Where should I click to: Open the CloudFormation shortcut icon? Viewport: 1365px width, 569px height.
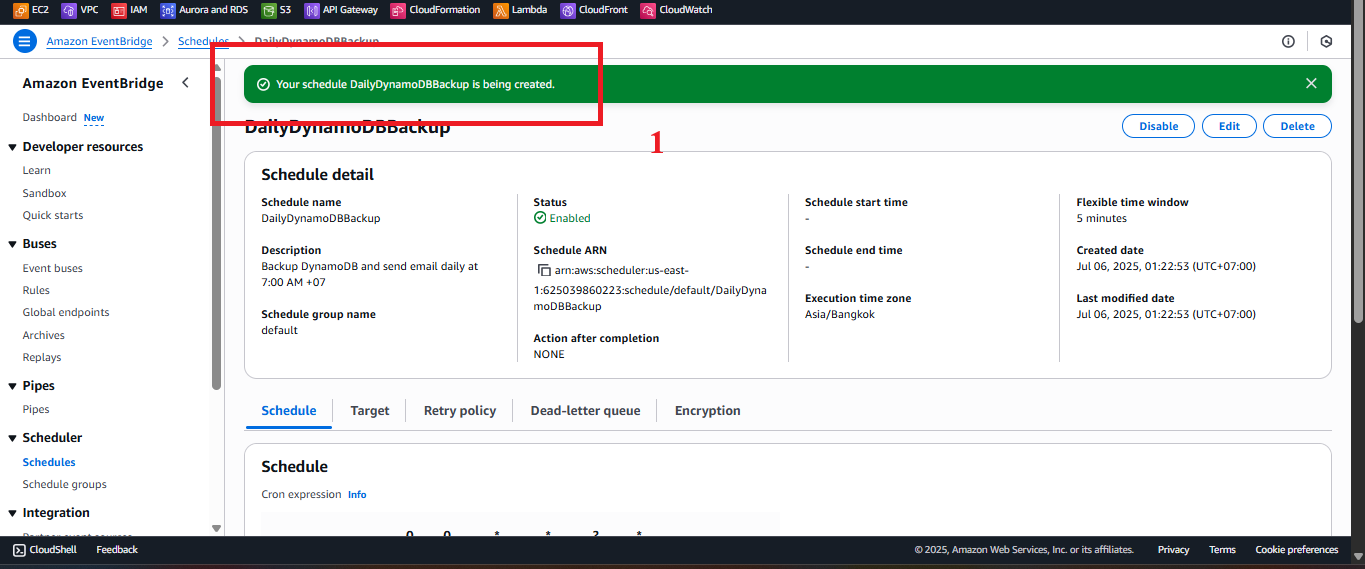tap(398, 10)
